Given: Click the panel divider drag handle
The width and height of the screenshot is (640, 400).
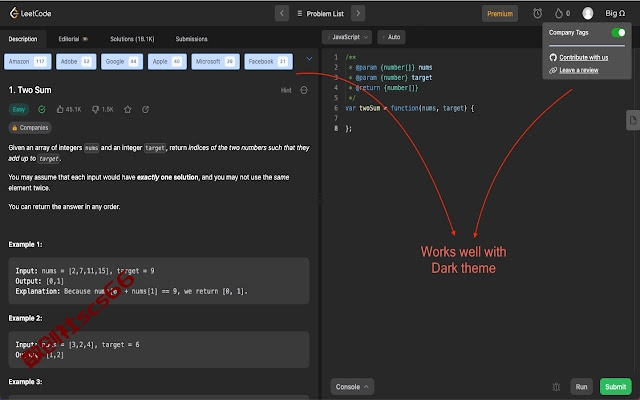Looking at the screenshot, I should (x=320, y=200).
